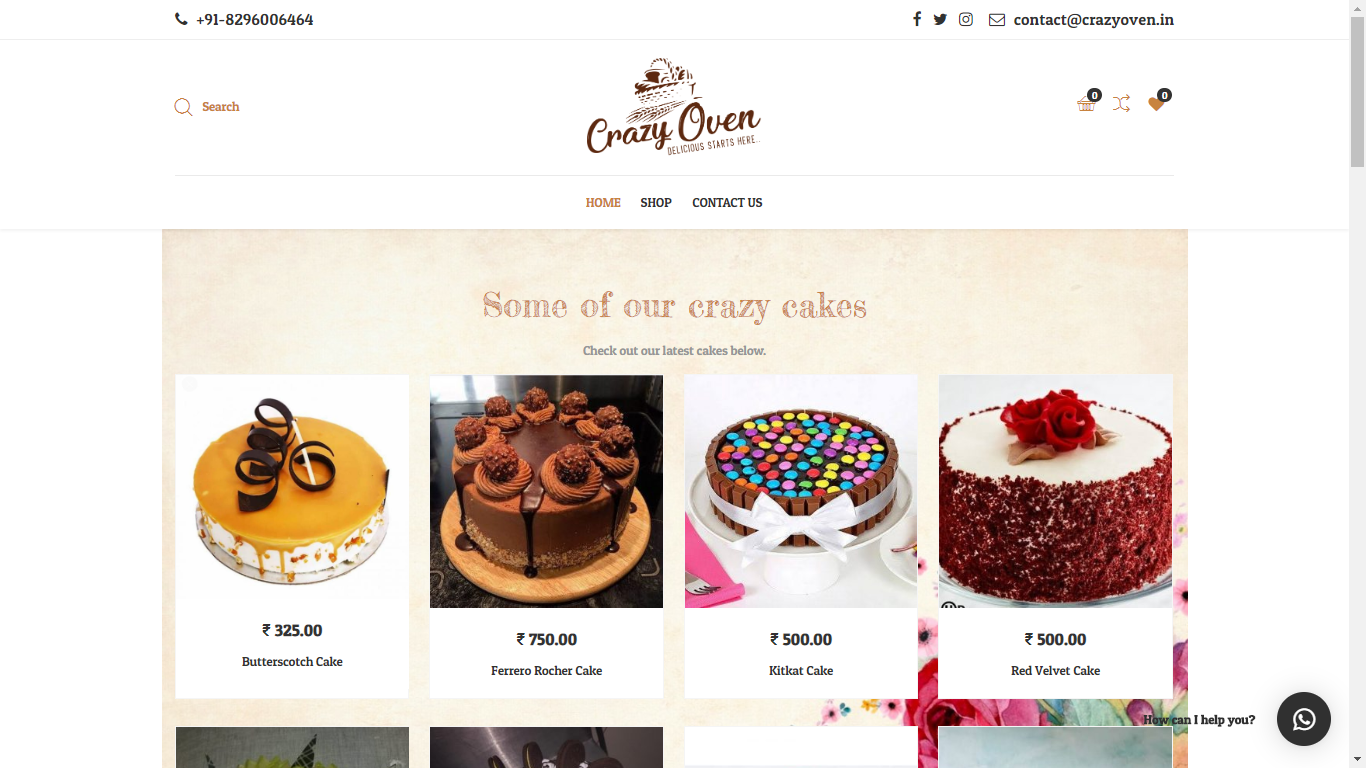Open WhatsApp chat help button
Screen dimensions: 1366x768
[1304, 719]
